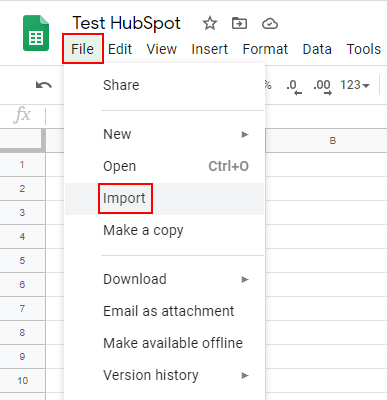Select column B header
Screen dimensions: 387x400
click(326, 141)
